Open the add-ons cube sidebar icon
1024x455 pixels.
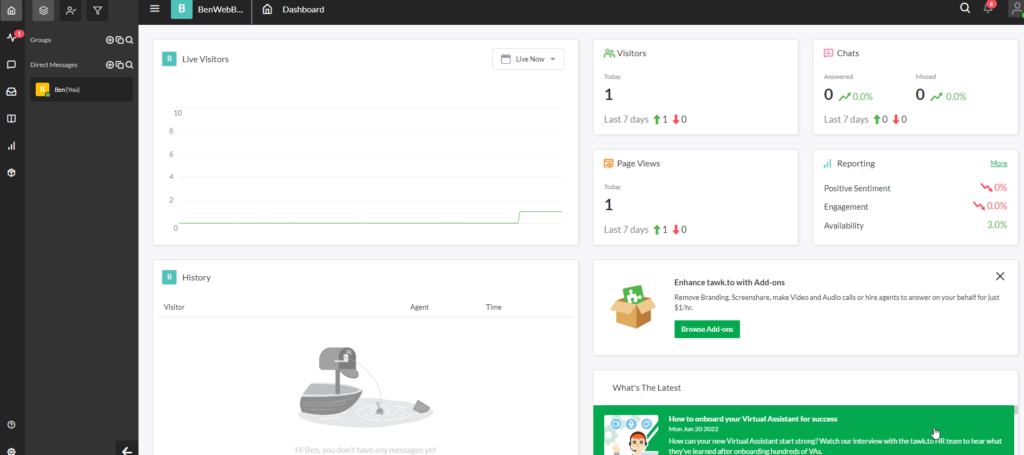tap(11, 173)
